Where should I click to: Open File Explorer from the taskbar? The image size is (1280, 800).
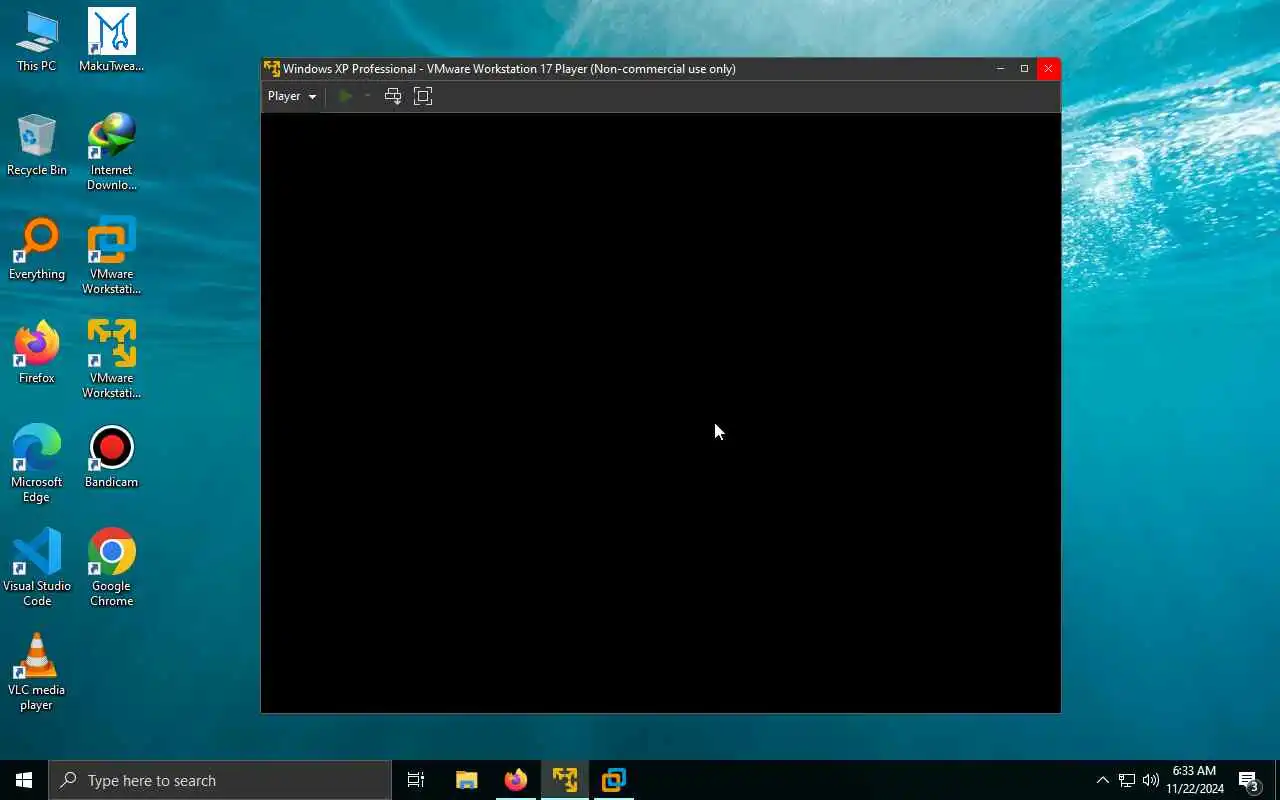pyautogui.click(x=466, y=780)
